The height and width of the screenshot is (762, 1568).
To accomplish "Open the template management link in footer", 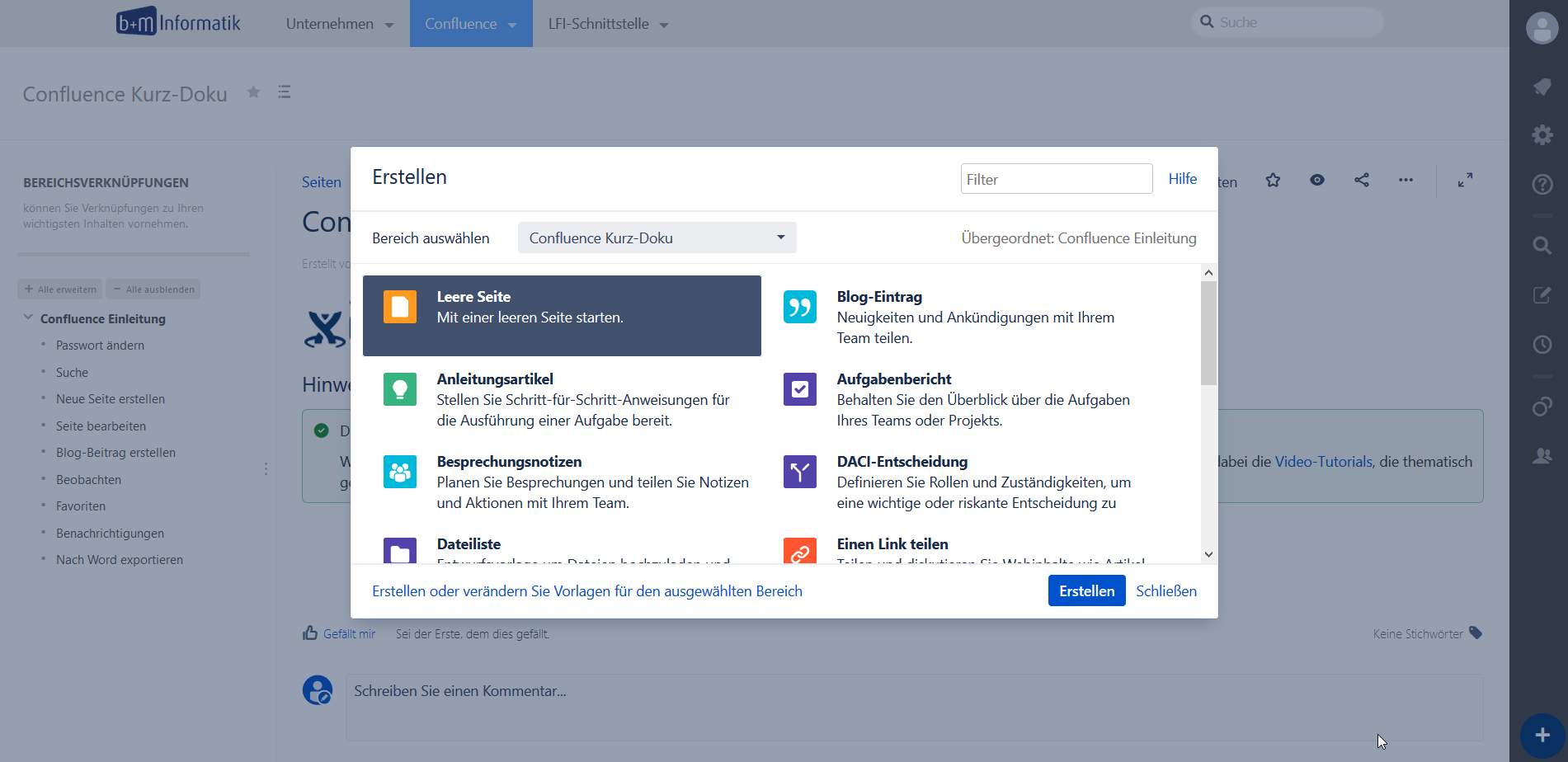I will click(586, 590).
